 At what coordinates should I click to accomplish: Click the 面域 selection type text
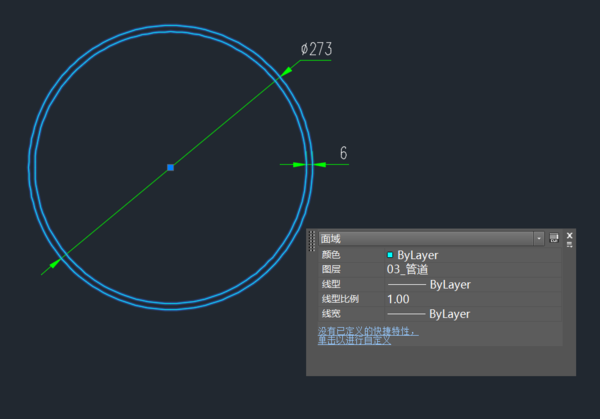pyautogui.click(x=331, y=239)
